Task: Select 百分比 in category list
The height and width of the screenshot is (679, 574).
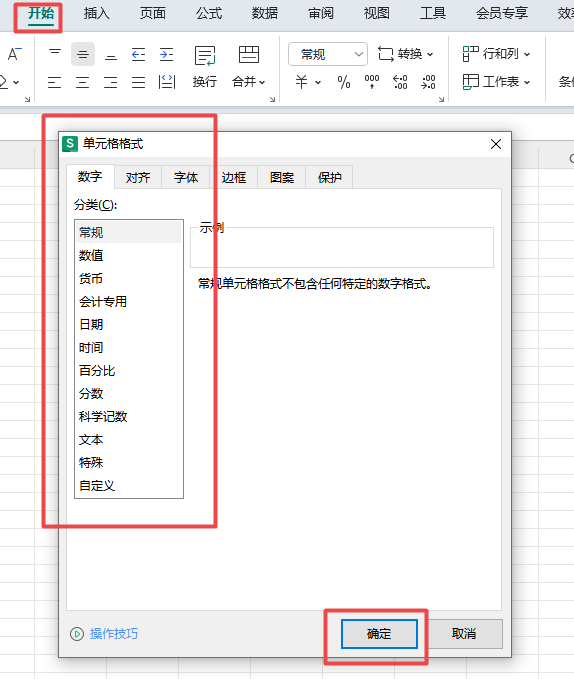Action: 129,371
